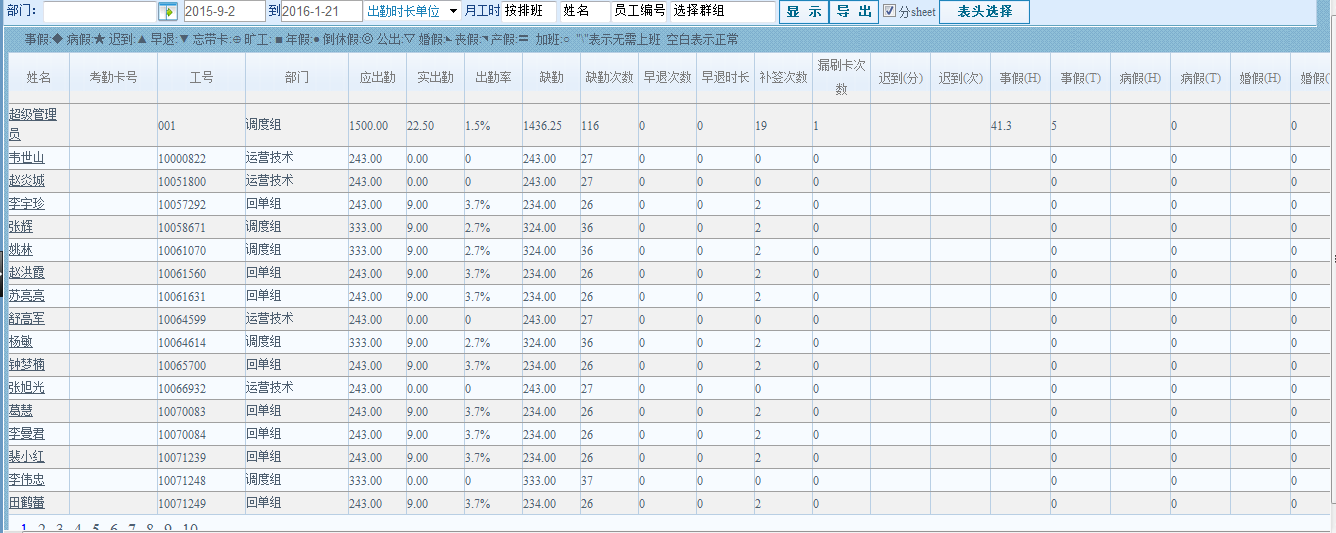The width and height of the screenshot is (1336, 533).
Task: Open employee link 舒高军
Action: (26, 319)
